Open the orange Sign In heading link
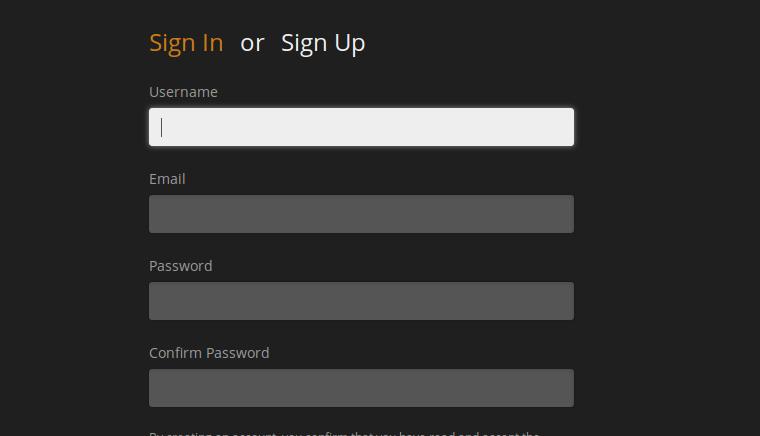The image size is (760, 436). point(186,44)
